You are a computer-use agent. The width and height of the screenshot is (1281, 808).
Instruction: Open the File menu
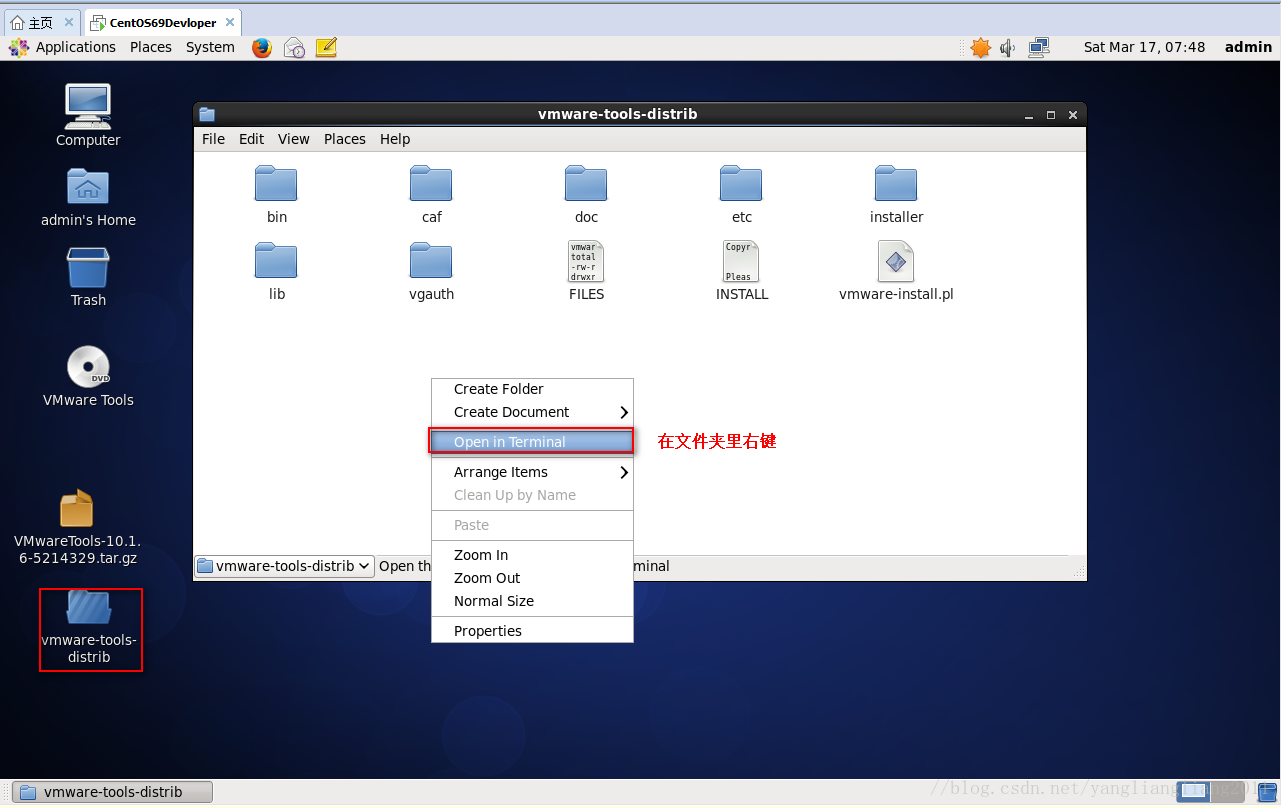(213, 139)
